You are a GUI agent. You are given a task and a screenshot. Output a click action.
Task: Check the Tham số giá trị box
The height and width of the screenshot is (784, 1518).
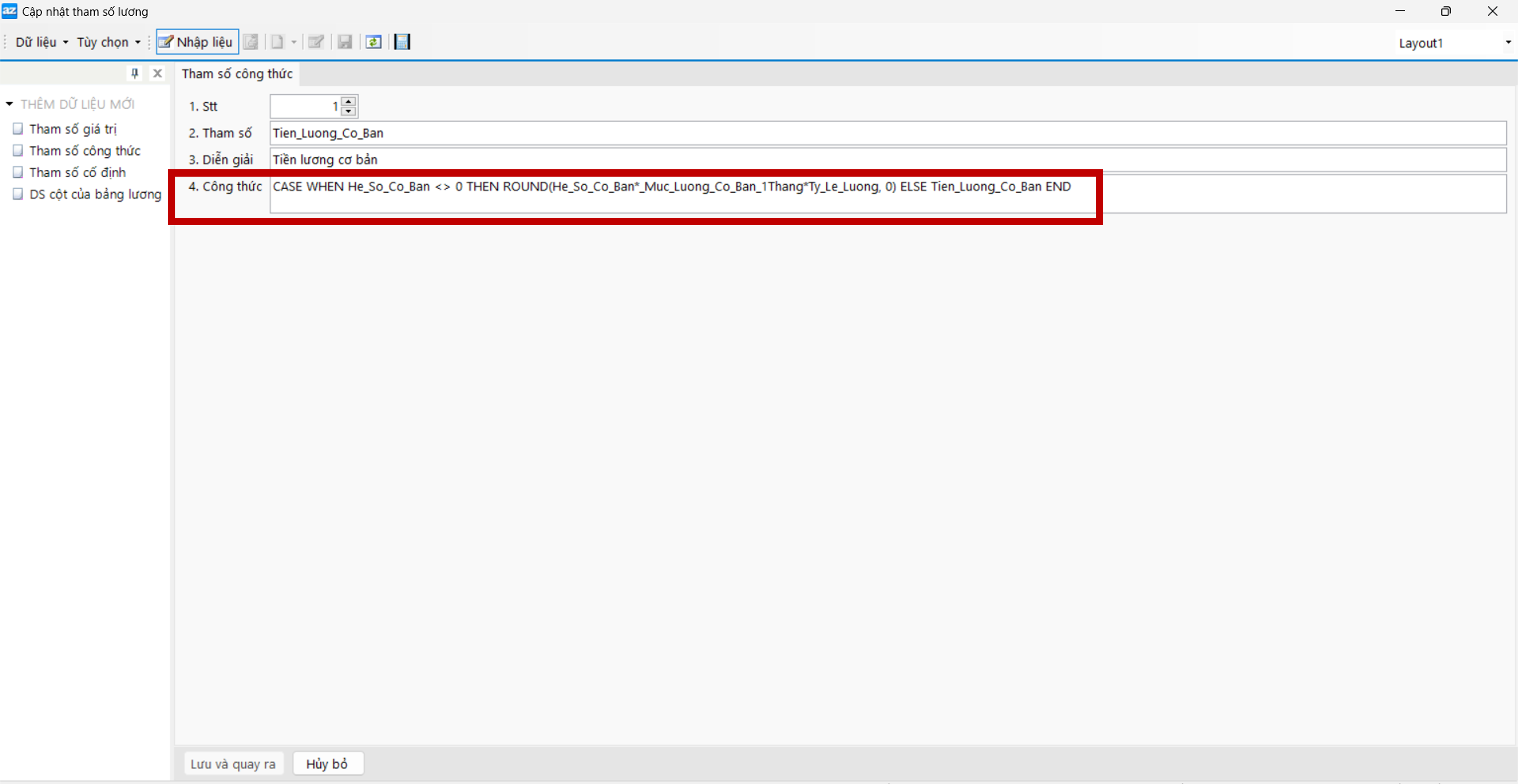pos(18,128)
